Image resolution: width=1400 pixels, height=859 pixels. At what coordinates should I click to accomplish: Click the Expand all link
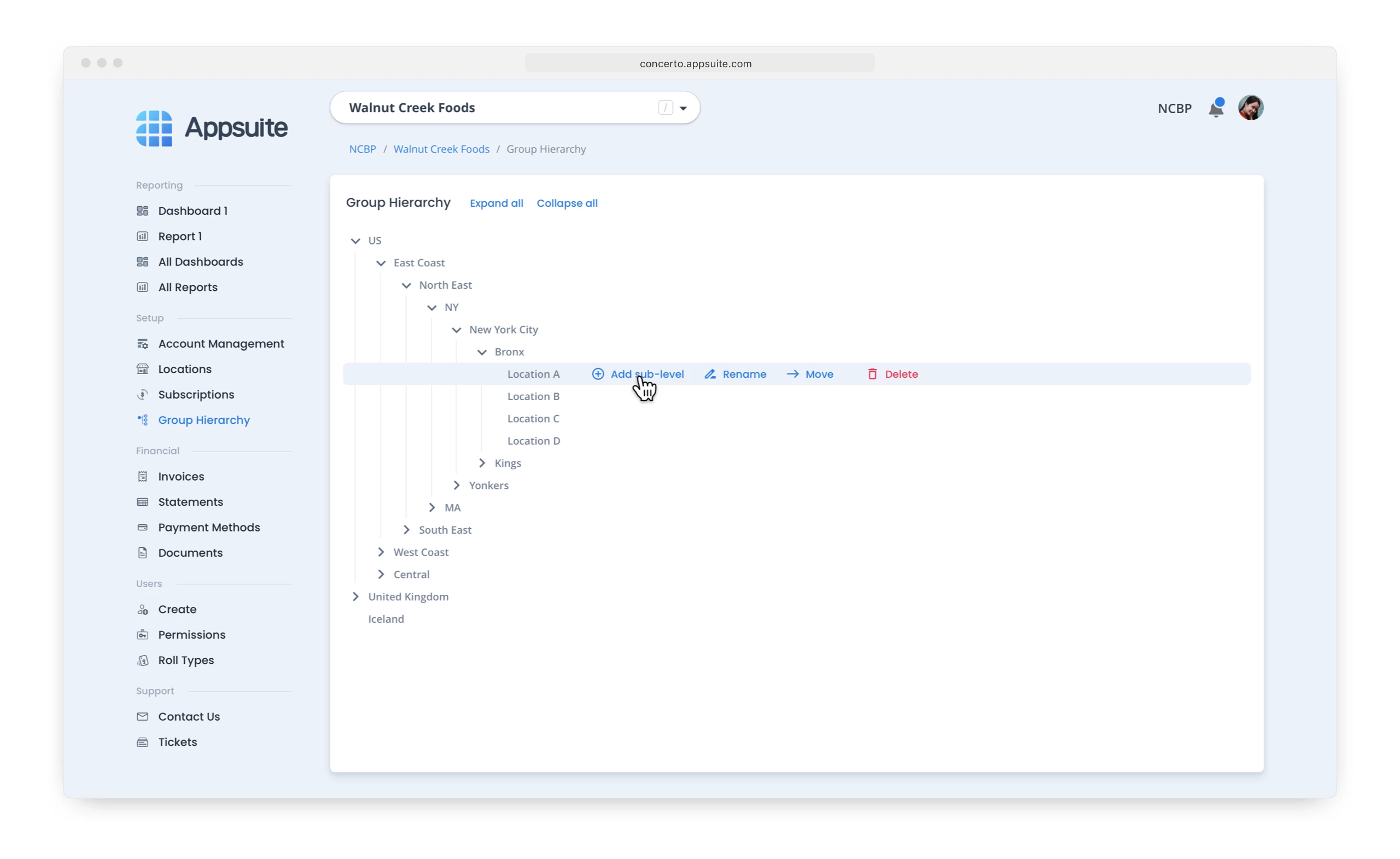(496, 203)
